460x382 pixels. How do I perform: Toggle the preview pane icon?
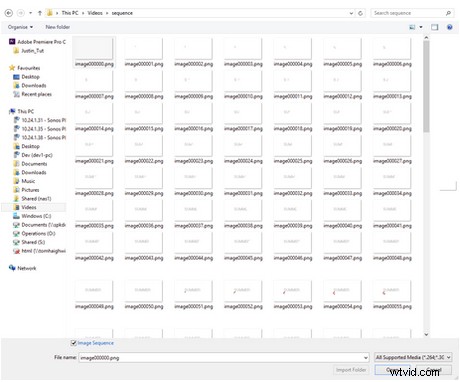[435, 27]
